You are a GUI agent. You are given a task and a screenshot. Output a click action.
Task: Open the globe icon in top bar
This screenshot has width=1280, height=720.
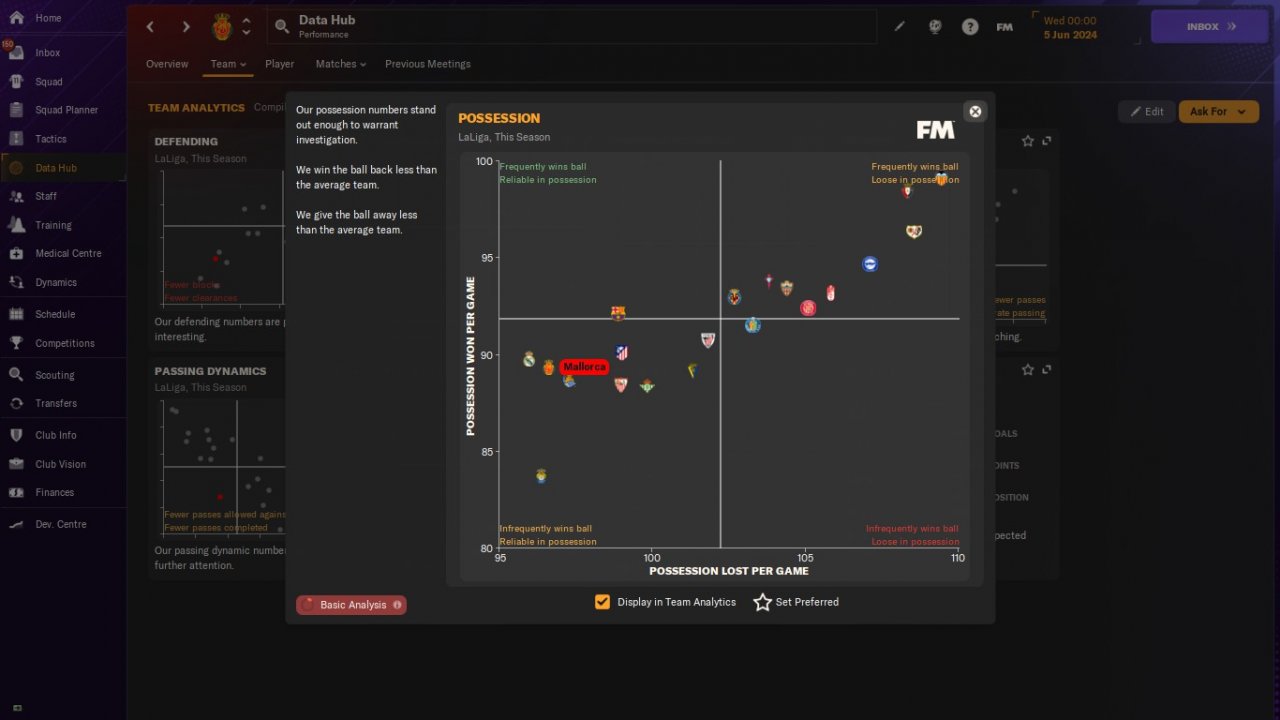[x=935, y=27]
